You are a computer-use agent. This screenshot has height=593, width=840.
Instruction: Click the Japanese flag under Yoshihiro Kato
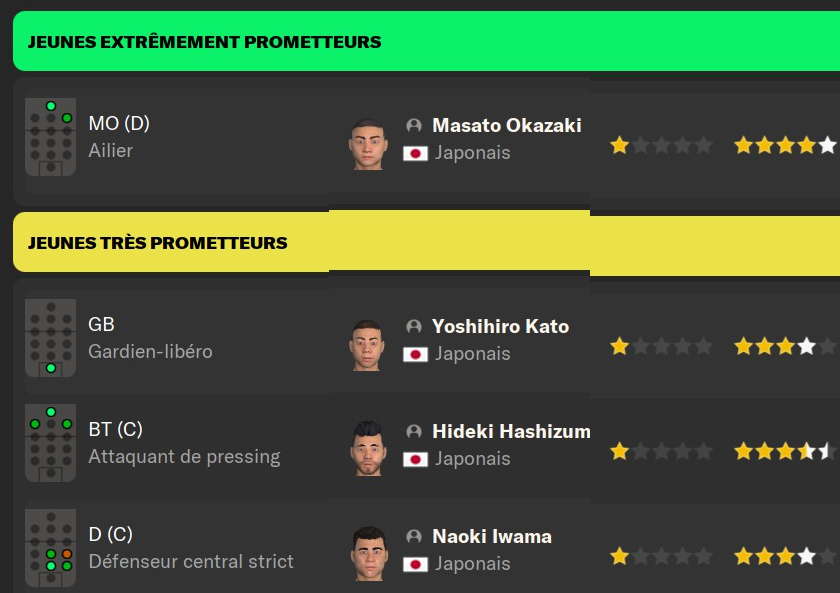pos(415,354)
